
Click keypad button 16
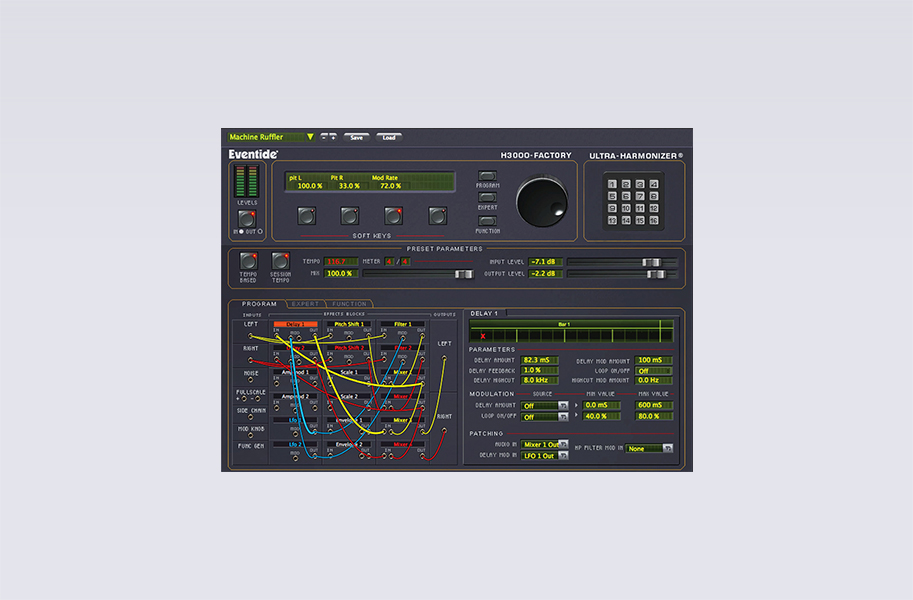tap(654, 221)
